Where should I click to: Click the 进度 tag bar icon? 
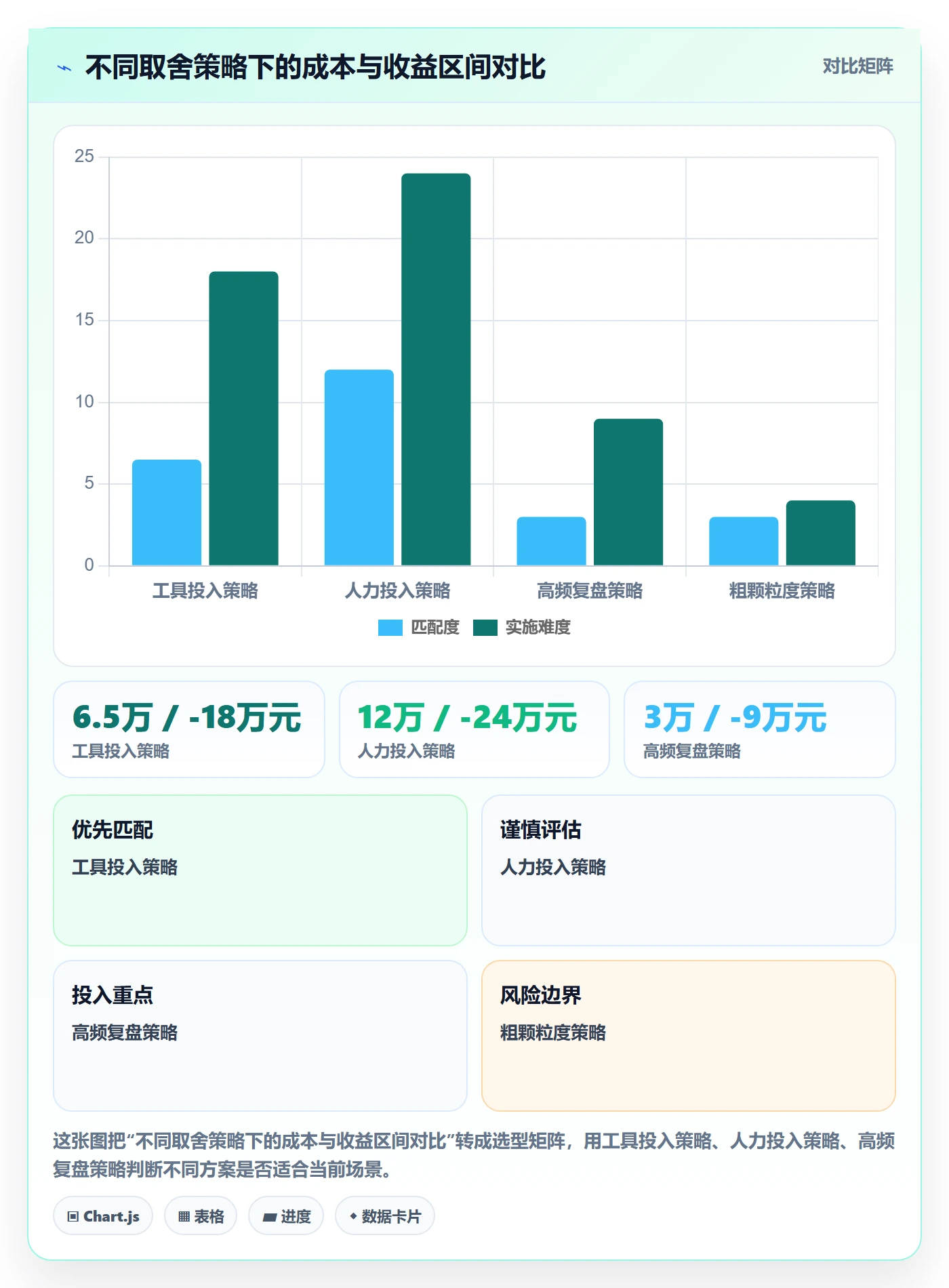(x=269, y=1217)
